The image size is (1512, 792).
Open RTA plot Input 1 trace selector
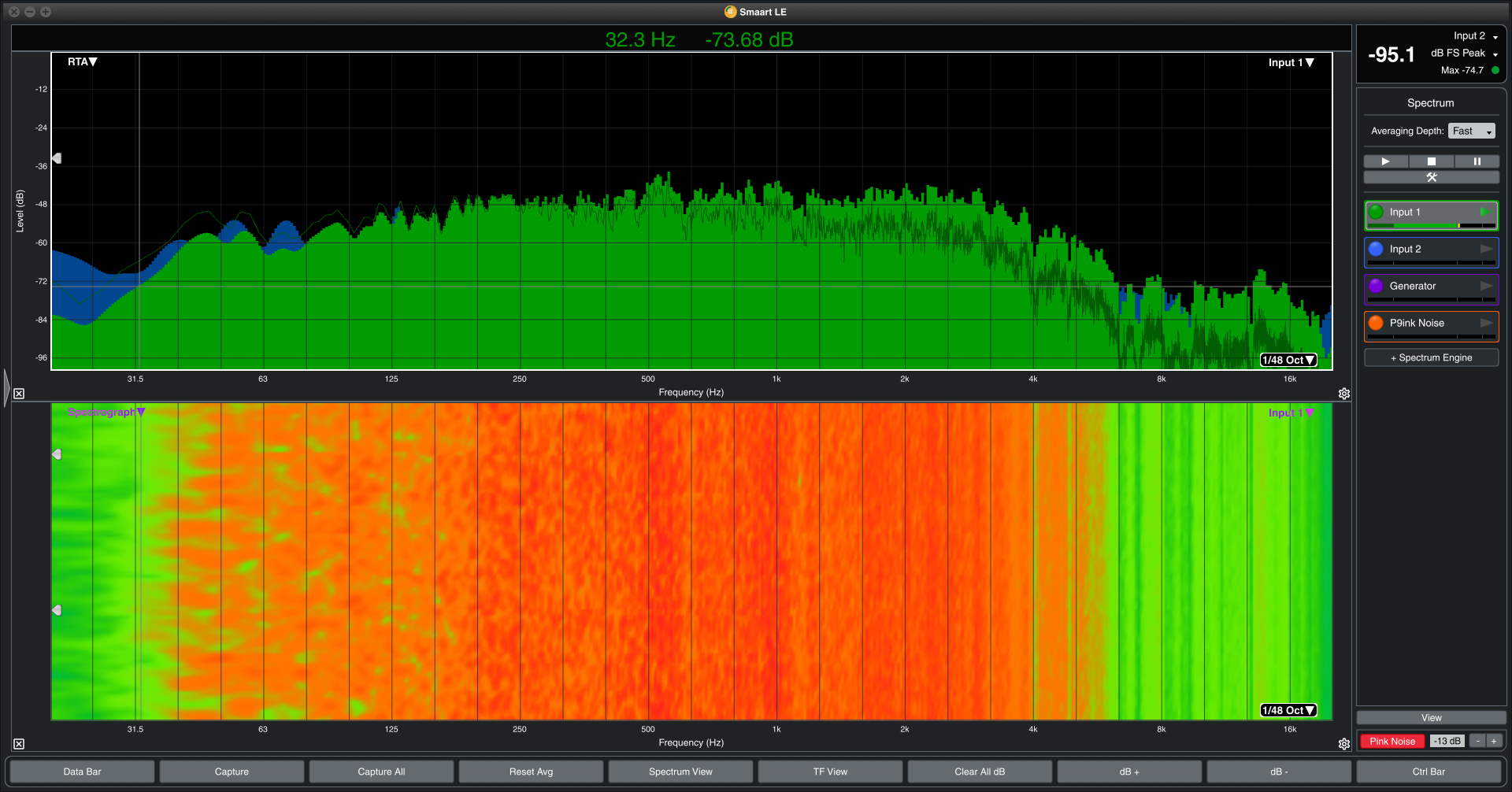(x=1291, y=62)
